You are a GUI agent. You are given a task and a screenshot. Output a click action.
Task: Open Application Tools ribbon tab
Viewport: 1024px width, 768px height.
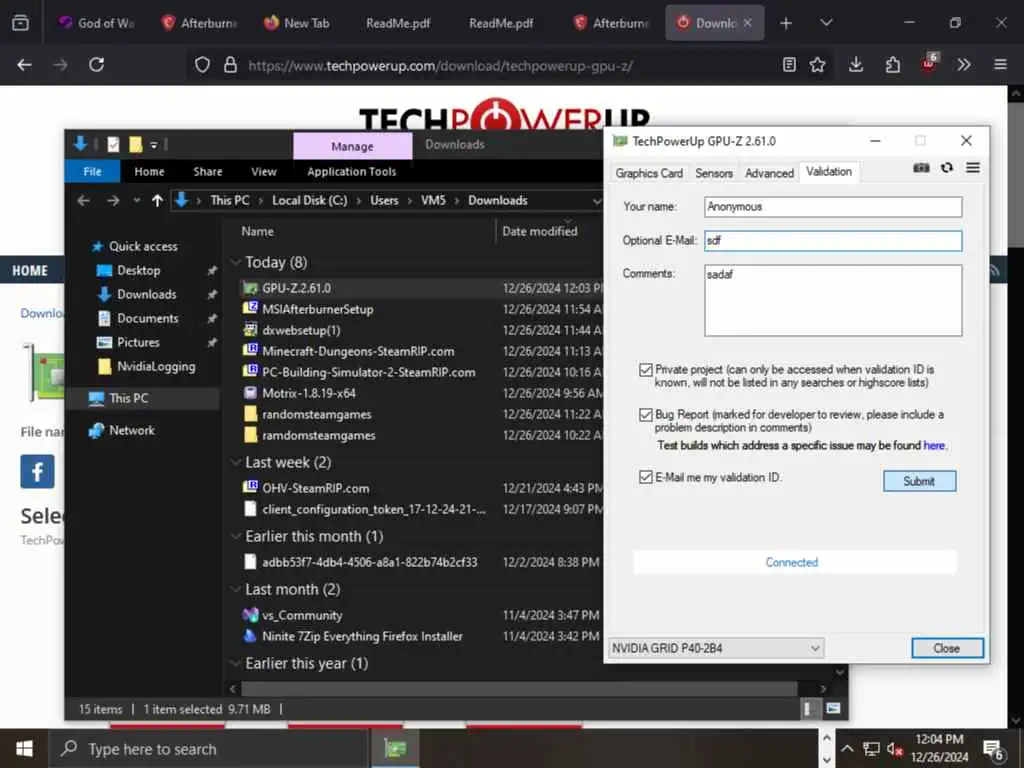coord(351,172)
